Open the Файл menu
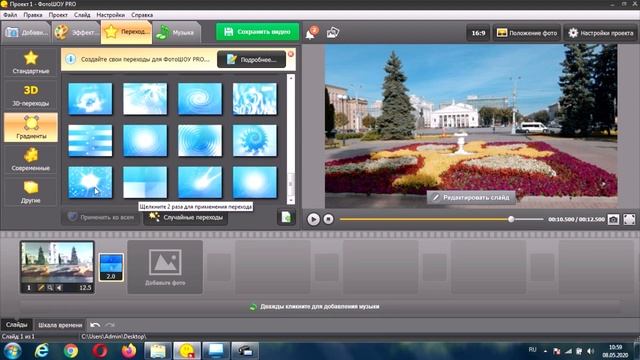 tap(10, 15)
